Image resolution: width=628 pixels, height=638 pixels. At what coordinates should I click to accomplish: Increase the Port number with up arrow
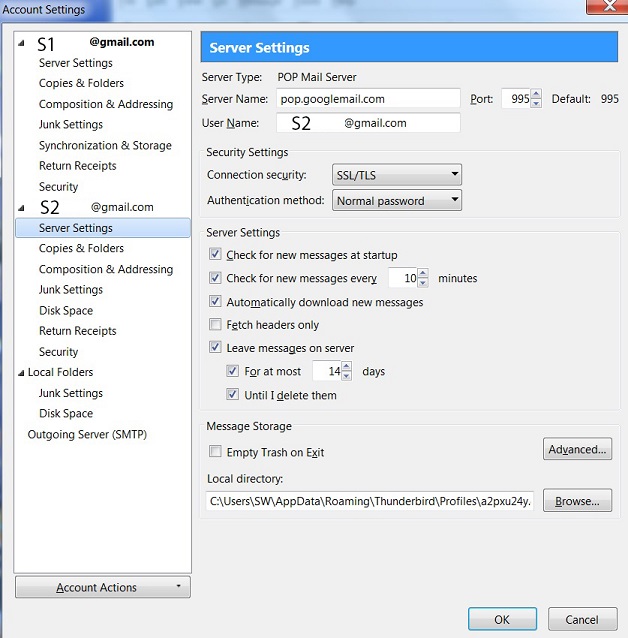pyautogui.click(x=536, y=94)
